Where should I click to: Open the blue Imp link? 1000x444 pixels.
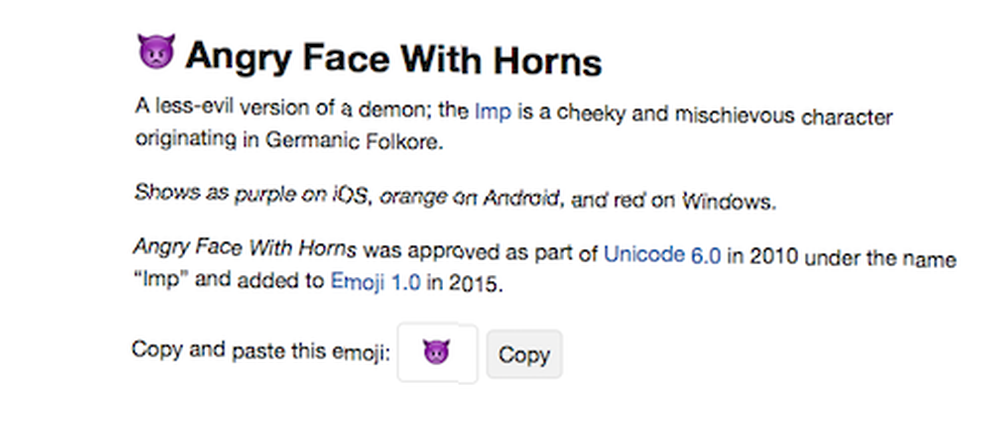(x=493, y=113)
